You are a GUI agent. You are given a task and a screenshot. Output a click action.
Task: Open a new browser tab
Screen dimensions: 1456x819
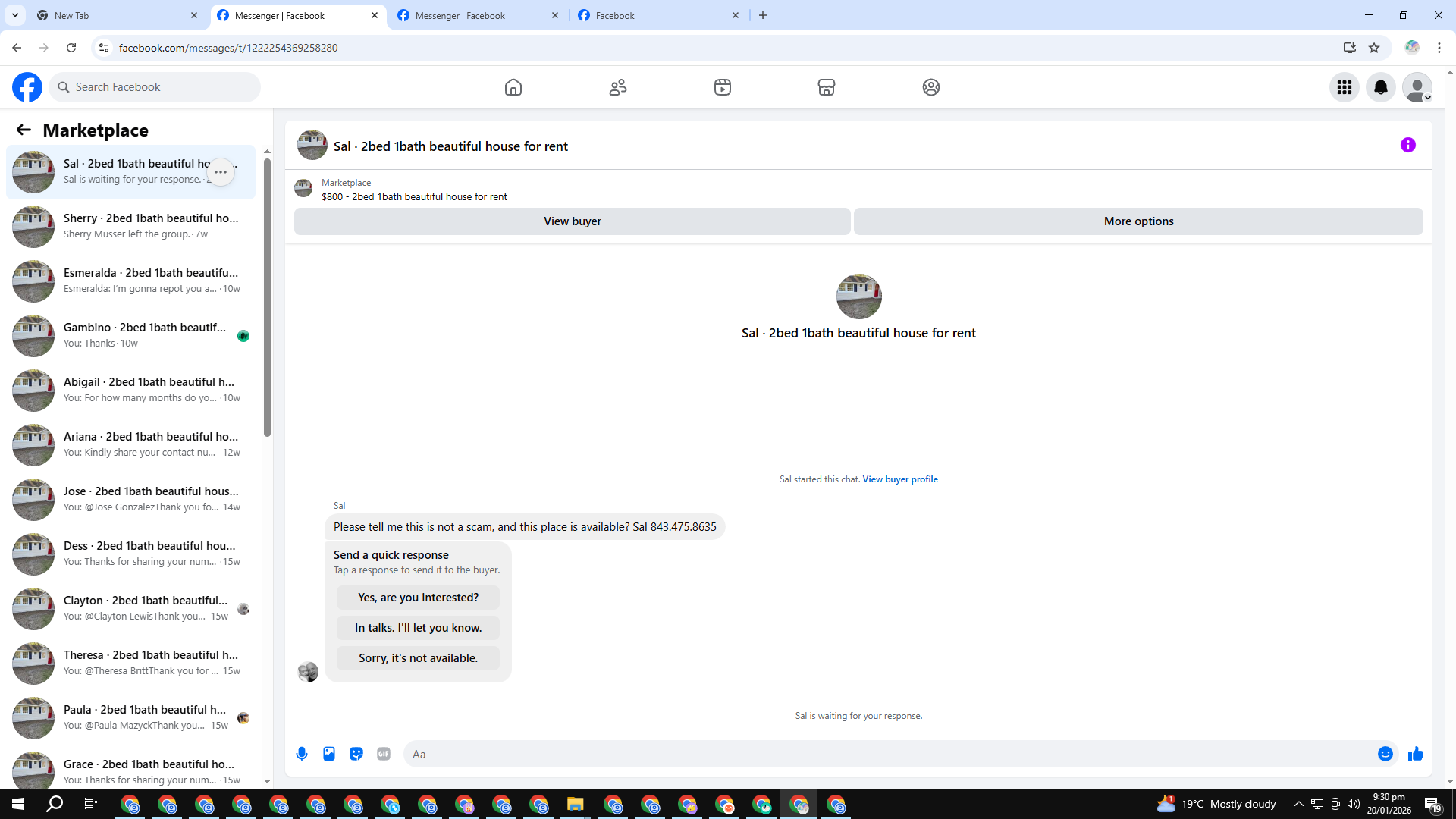click(763, 15)
